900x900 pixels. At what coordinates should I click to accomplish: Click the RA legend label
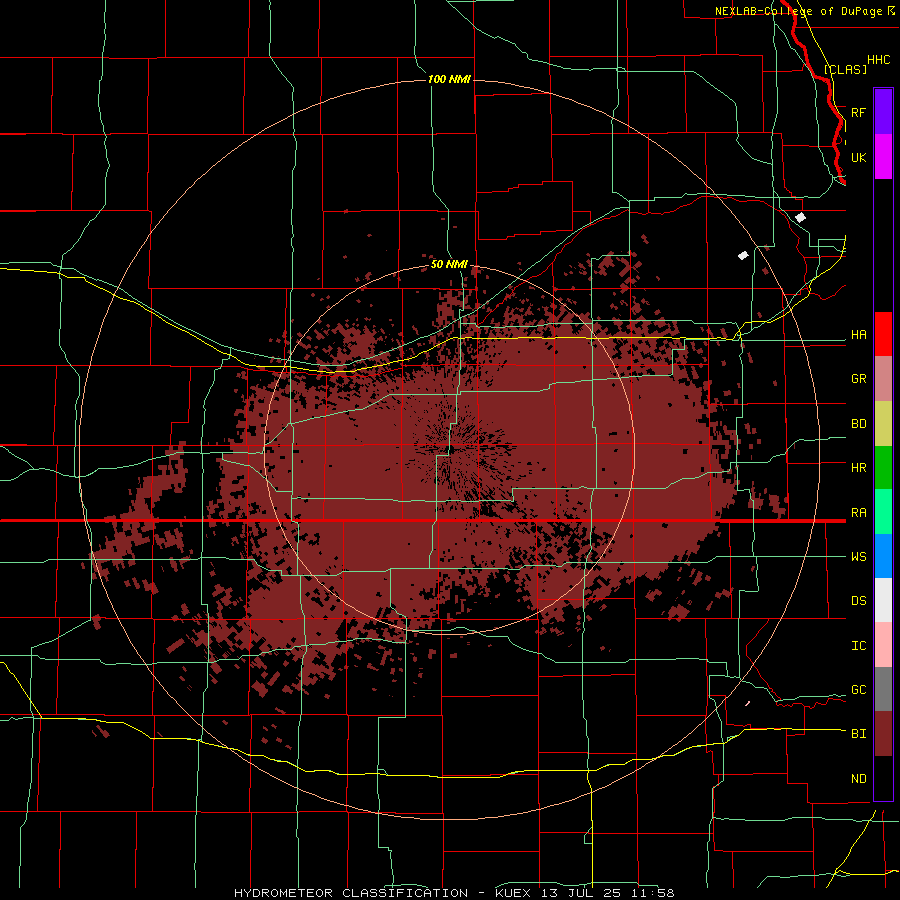858,513
